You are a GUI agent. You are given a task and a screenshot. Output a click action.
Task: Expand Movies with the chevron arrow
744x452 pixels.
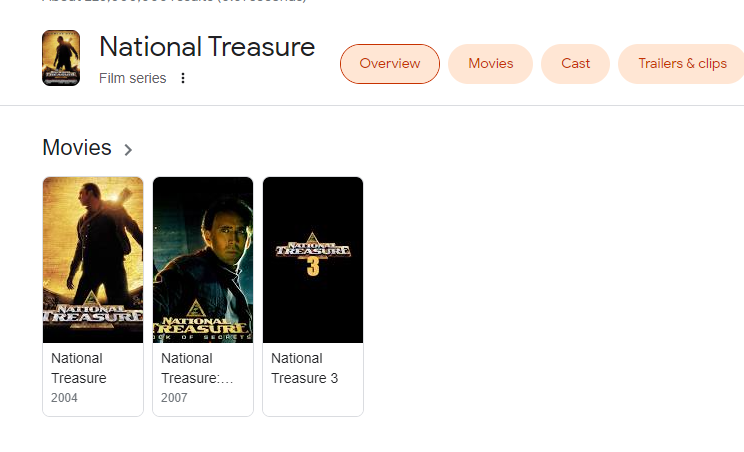[128, 150]
